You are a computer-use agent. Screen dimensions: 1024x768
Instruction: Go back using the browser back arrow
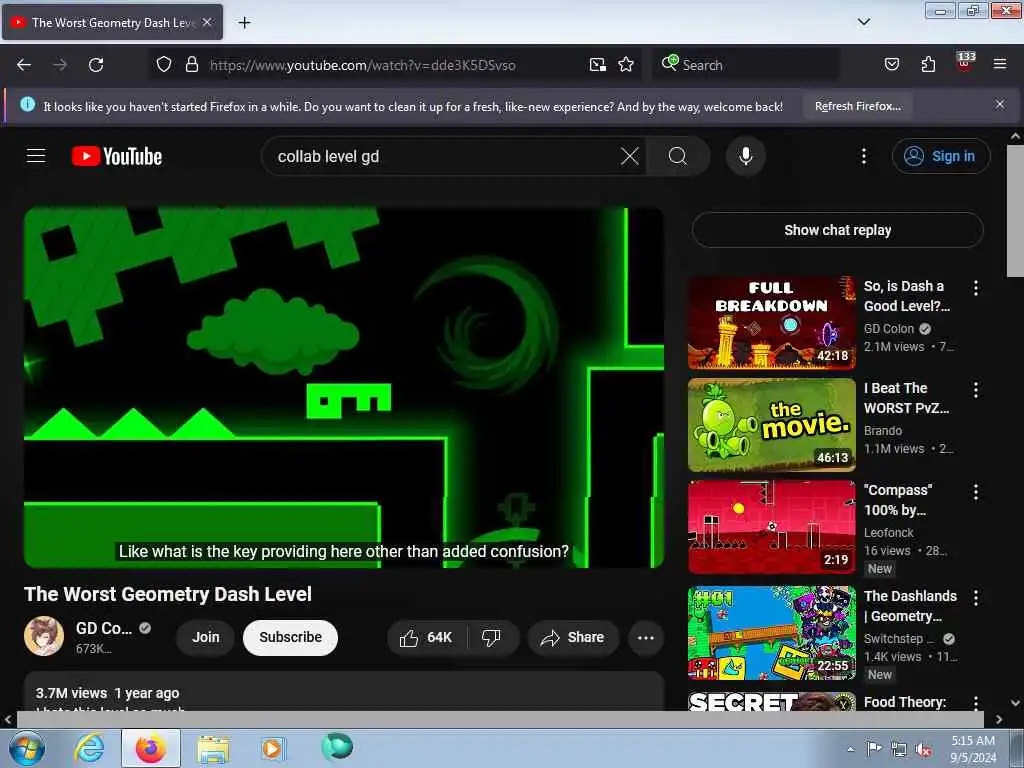pos(24,65)
